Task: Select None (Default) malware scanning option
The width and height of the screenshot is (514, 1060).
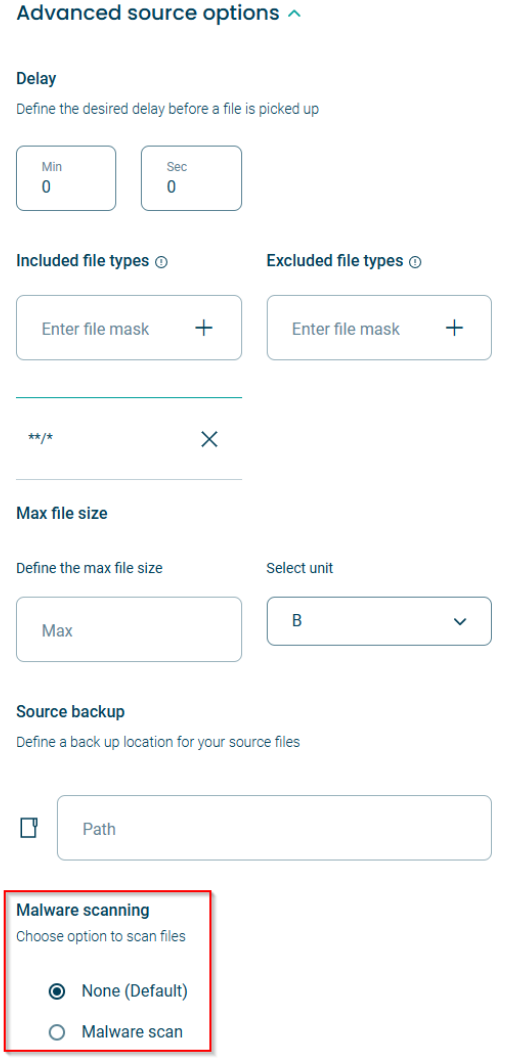Action: (x=57, y=992)
